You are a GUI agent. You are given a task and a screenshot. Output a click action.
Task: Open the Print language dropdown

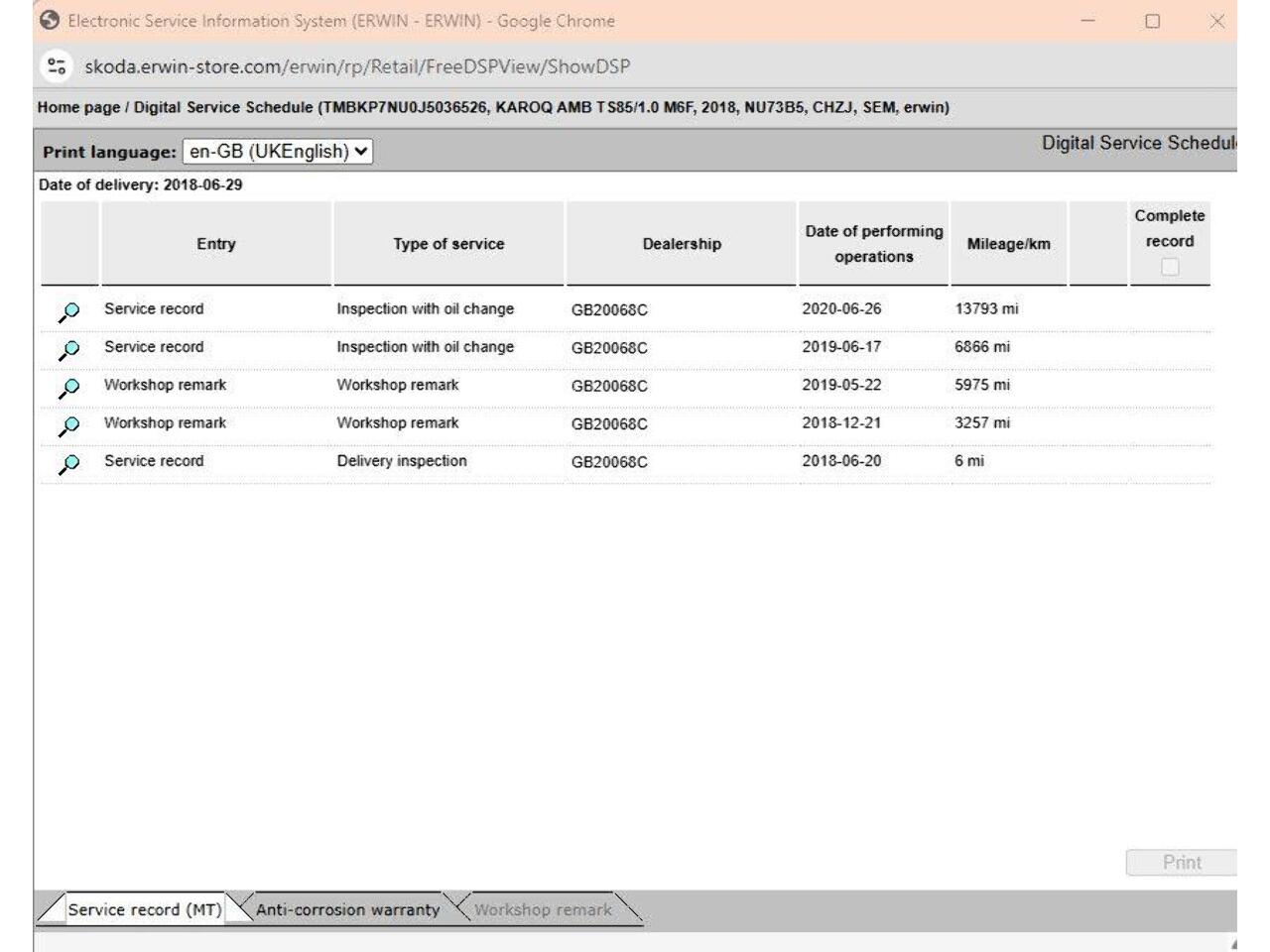[x=278, y=152]
